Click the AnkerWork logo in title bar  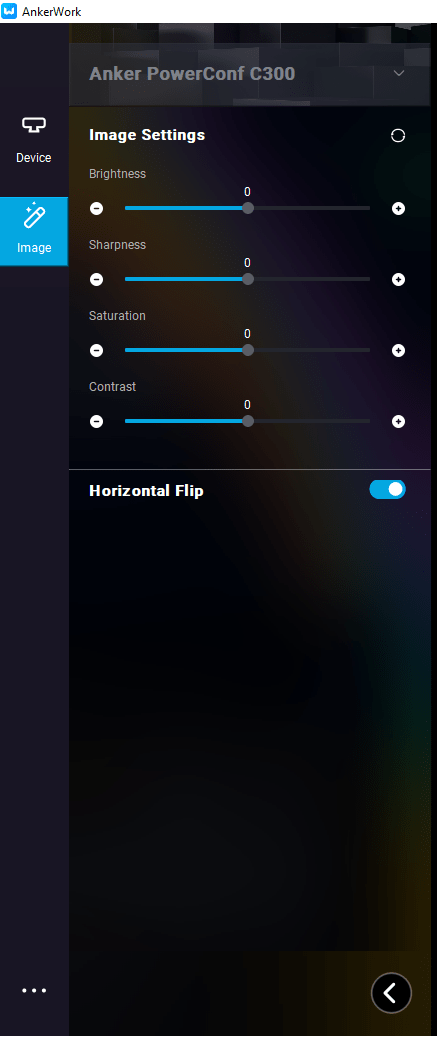click(9, 11)
